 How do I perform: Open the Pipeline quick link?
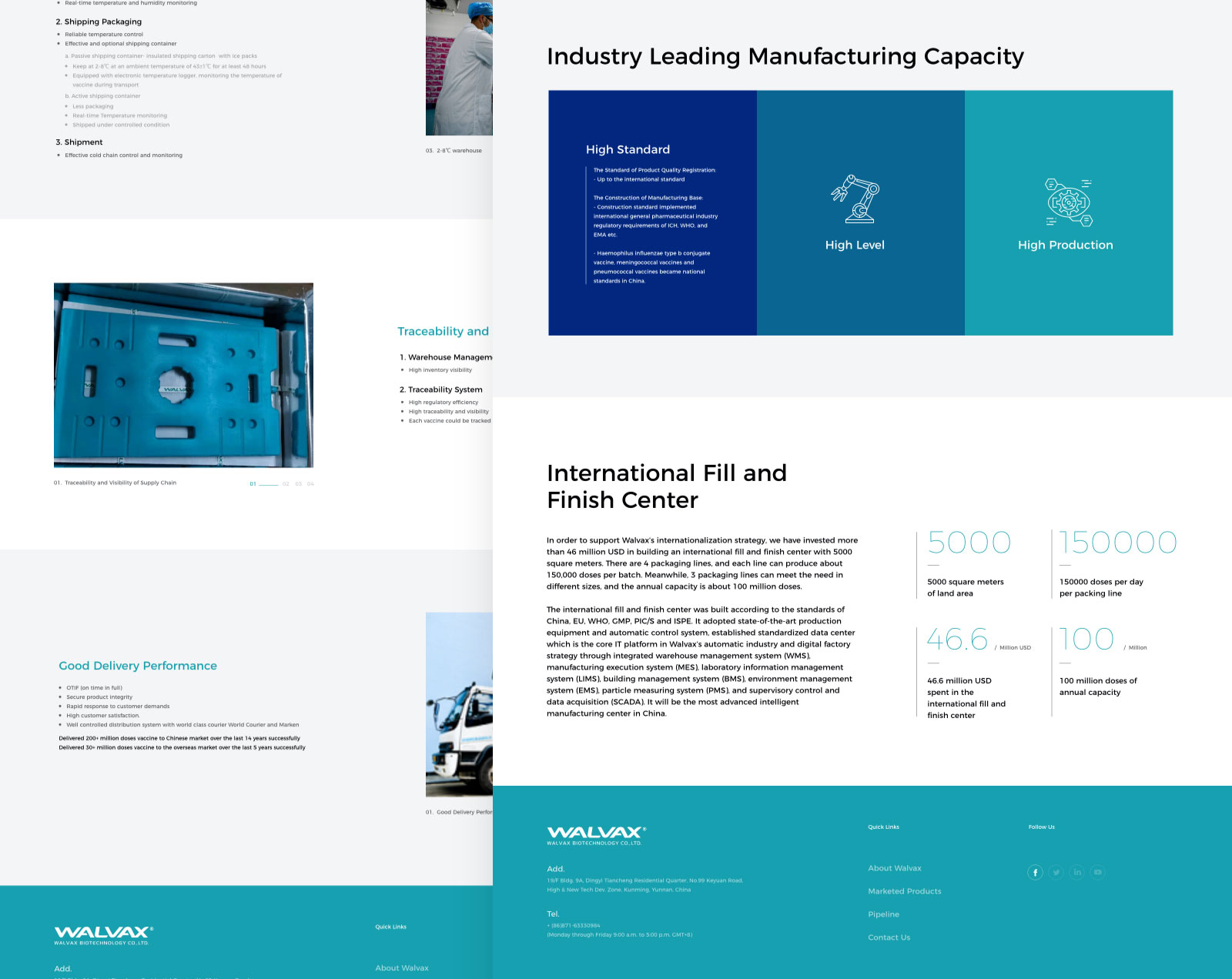click(884, 914)
